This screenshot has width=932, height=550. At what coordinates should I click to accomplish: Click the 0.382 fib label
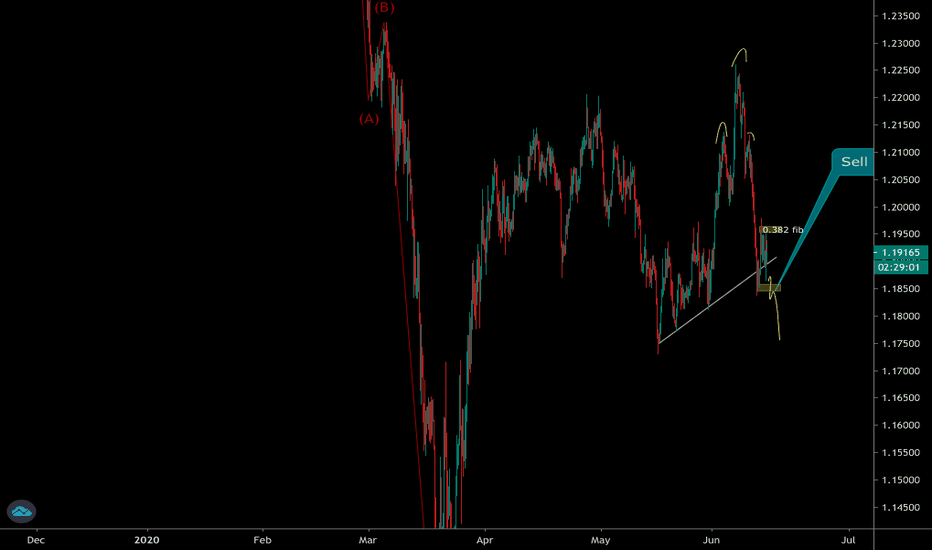tap(782, 230)
